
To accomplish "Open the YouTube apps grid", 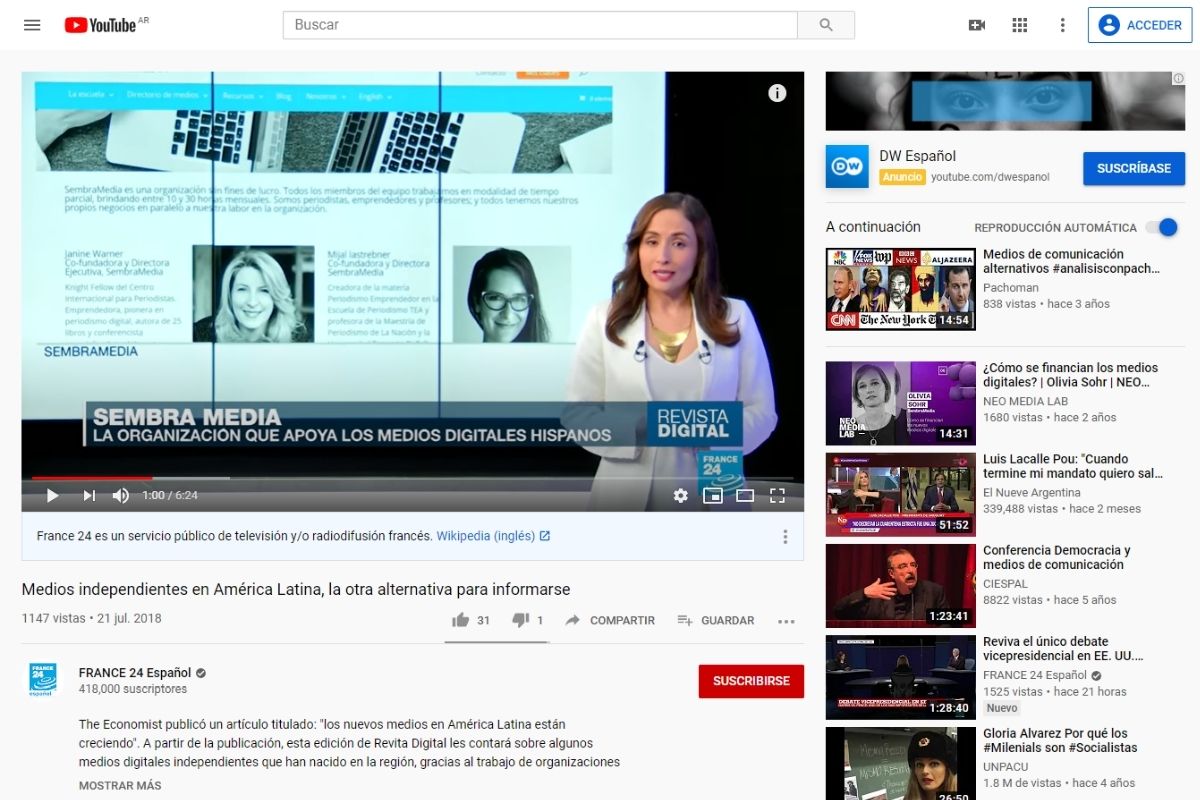I will [1020, 25].
